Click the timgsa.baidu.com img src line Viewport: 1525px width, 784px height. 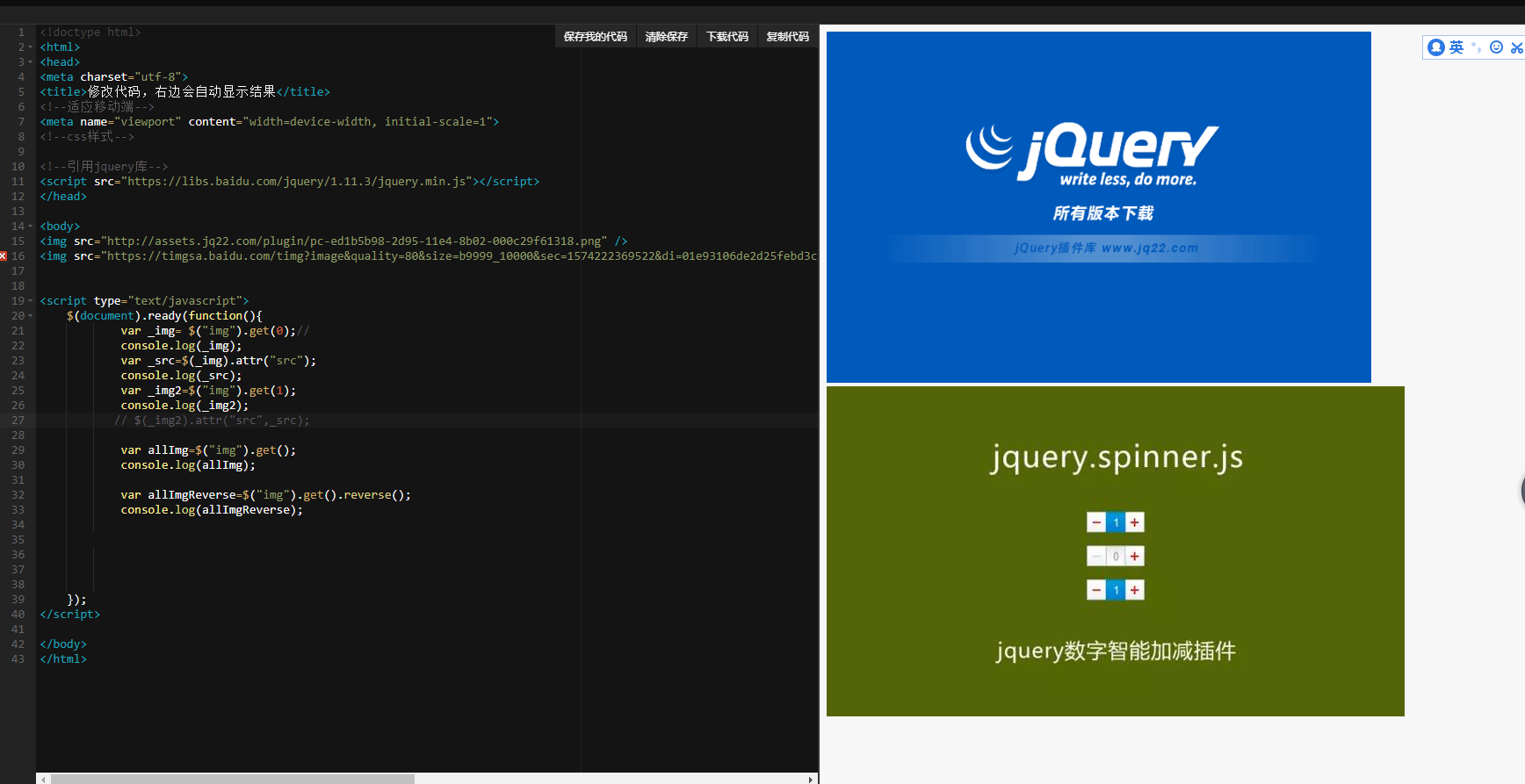pos(429,256)
